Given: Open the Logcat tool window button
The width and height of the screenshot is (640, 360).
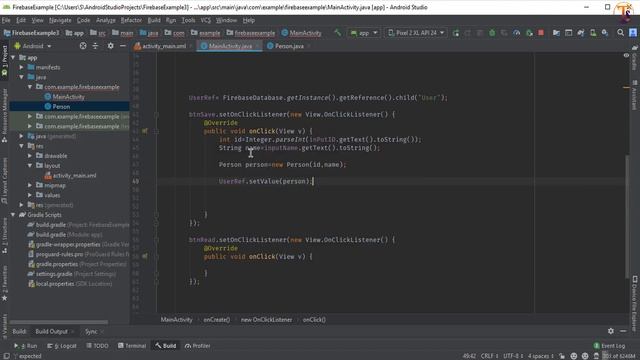Looking at the screenshot, I should (62, 346).
